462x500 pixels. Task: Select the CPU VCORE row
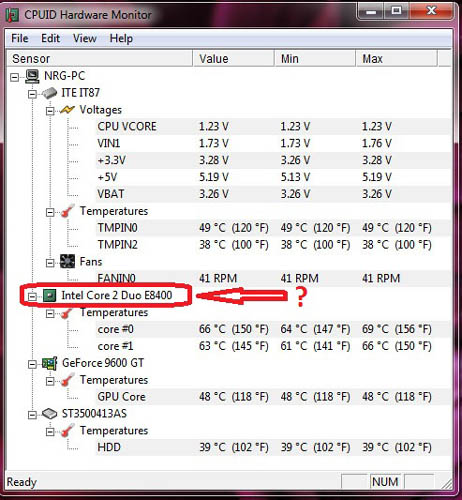273,127
